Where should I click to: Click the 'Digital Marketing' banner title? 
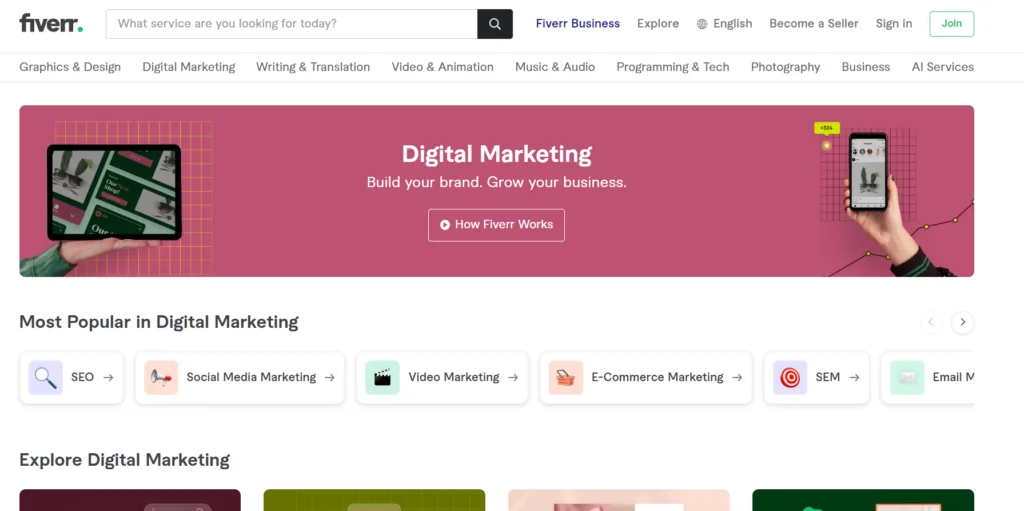coord(496,154)
